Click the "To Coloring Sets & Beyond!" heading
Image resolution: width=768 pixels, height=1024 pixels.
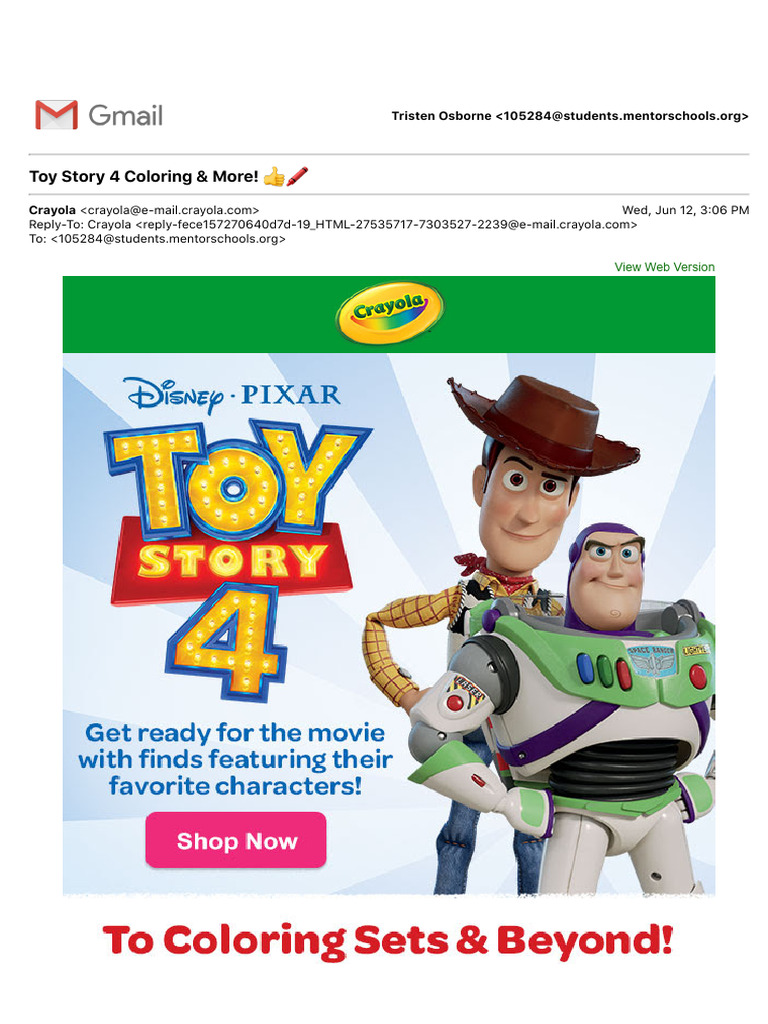coord(388,941)
